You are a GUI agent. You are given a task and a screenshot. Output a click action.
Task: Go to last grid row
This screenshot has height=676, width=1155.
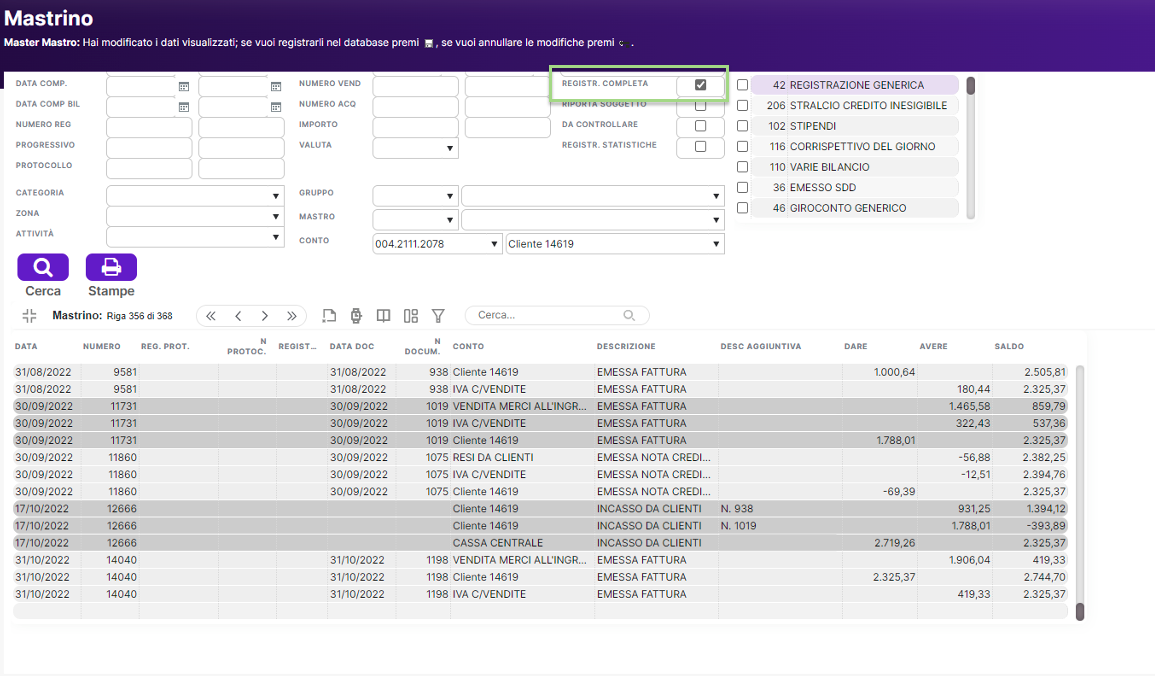coord(292,316)
